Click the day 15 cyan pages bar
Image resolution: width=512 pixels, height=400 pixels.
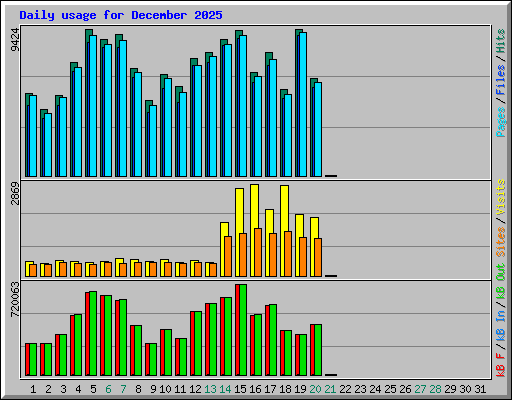click(x=243, y=106)
